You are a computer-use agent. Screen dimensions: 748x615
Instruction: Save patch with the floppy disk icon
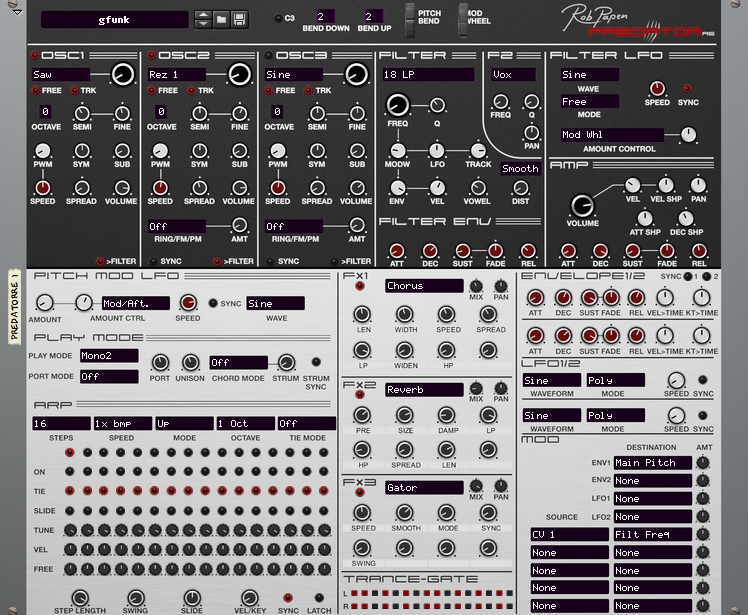point(239,20)
